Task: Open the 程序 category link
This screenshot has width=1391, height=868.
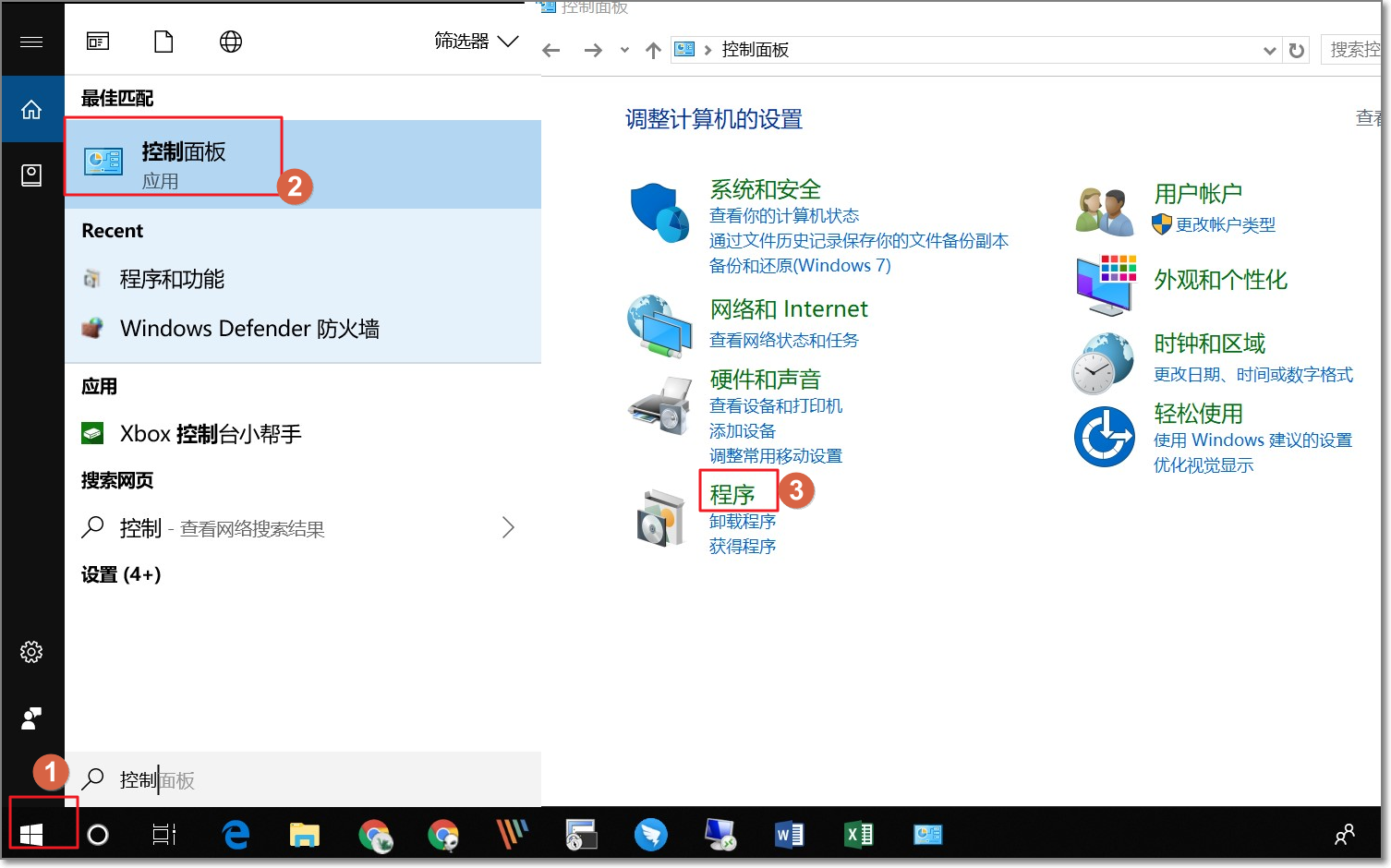Action: [x=732, y=494]
